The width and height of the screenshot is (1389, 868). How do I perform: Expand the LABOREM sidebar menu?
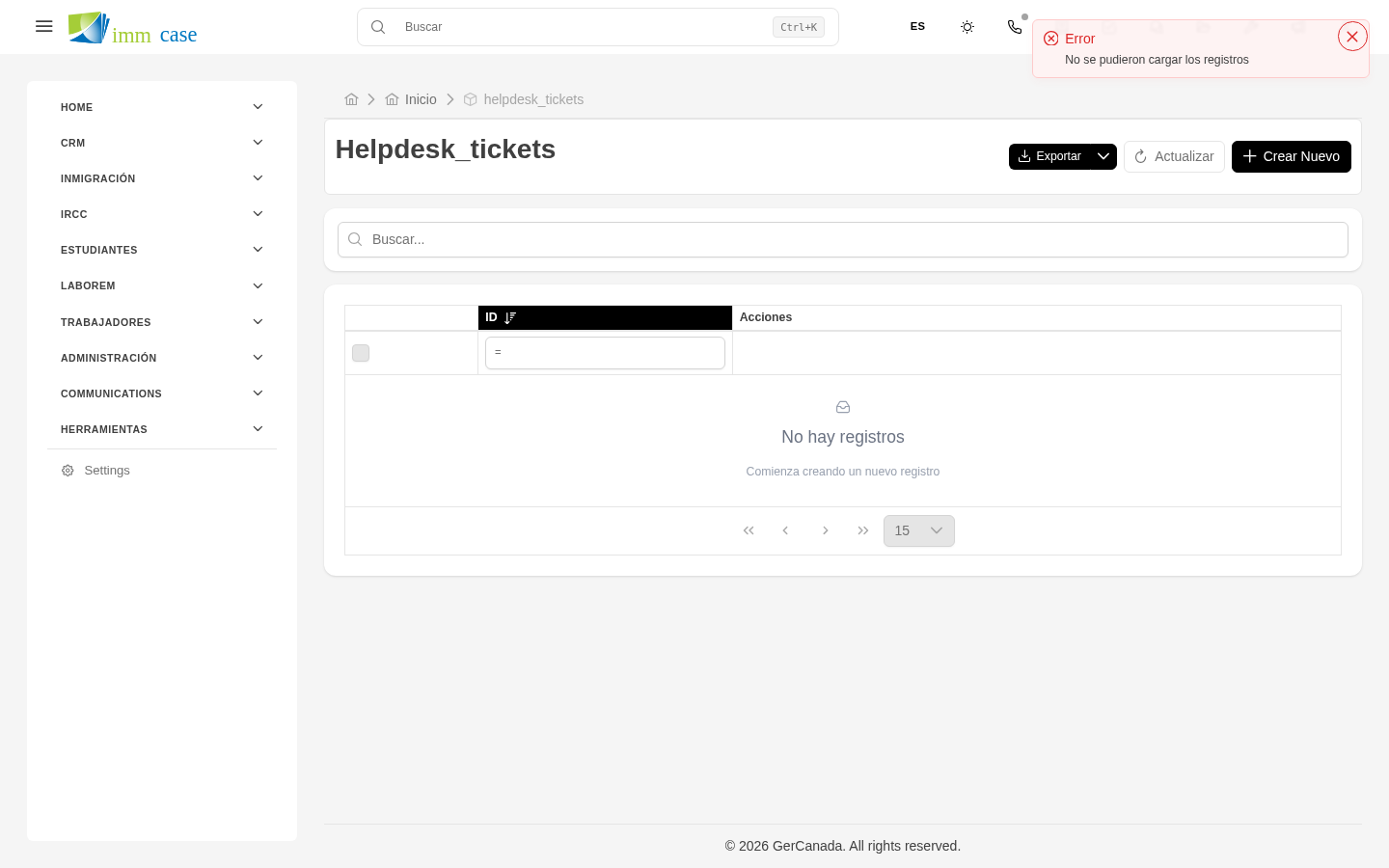(162, 285)
